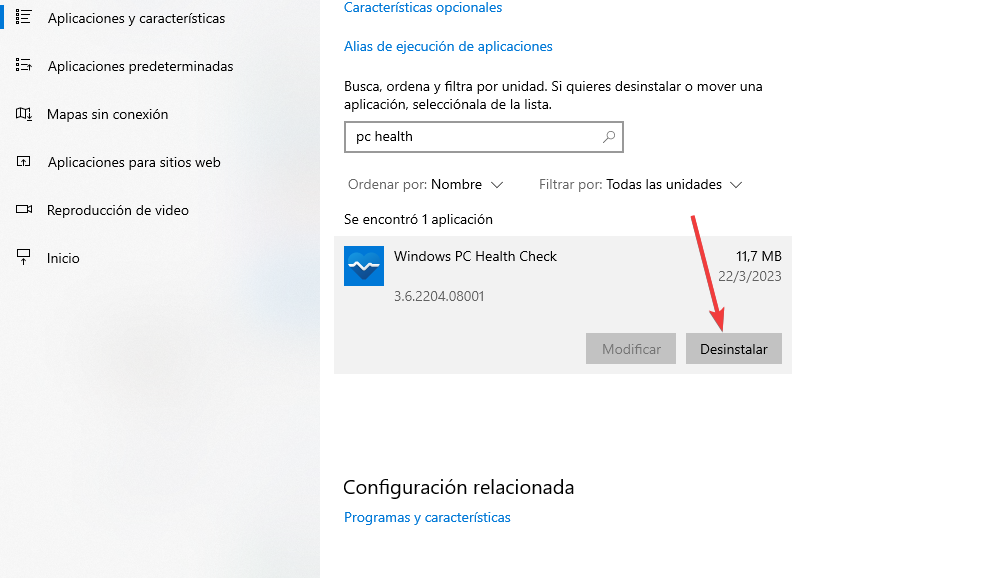This screenshot has height=578, width=996.
Task: Expand Filtrar por Todas las unidades dropdown
Action: pyautogui.click(x=640, y=184)
